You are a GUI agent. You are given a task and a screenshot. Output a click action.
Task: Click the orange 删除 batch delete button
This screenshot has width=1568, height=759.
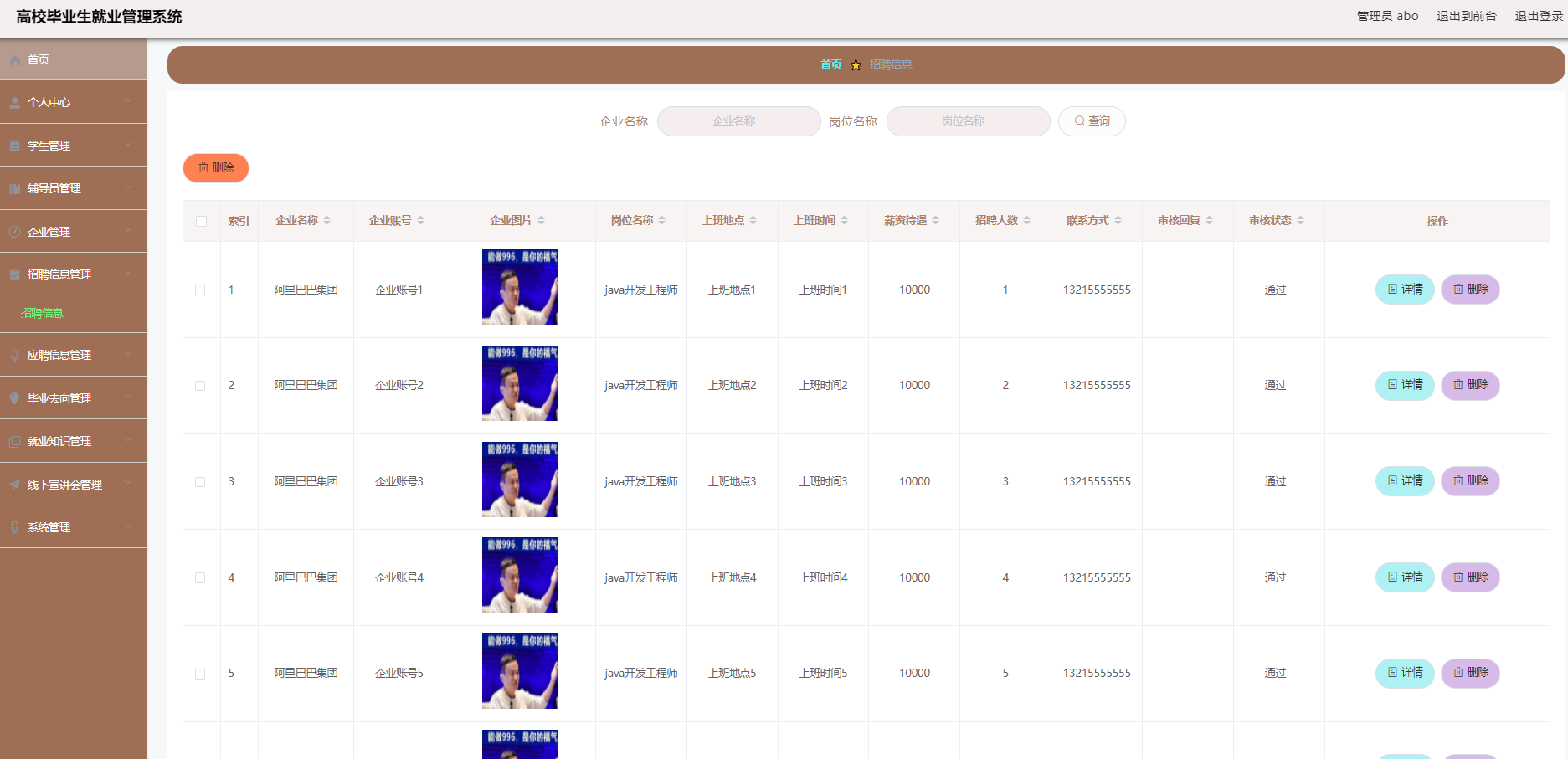click(x=216, y=168)
